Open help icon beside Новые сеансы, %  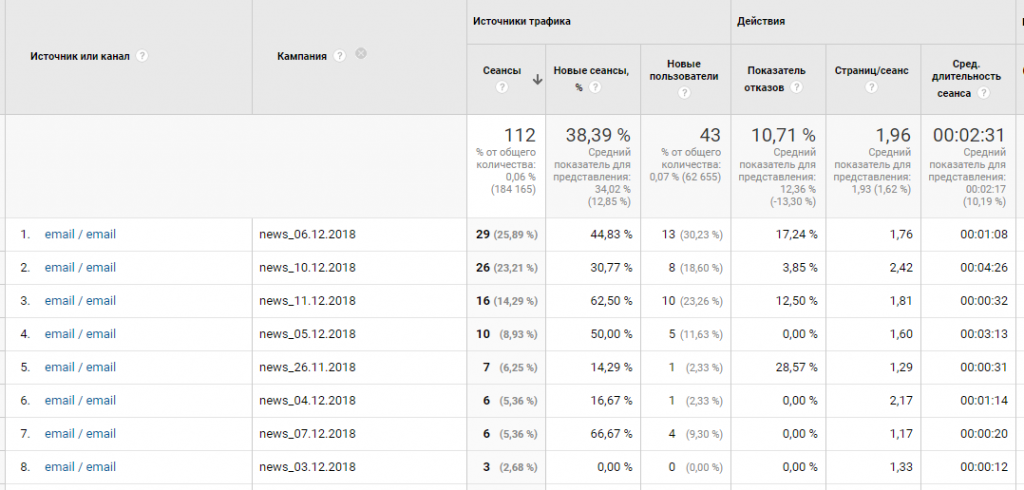tap(594, 87)
